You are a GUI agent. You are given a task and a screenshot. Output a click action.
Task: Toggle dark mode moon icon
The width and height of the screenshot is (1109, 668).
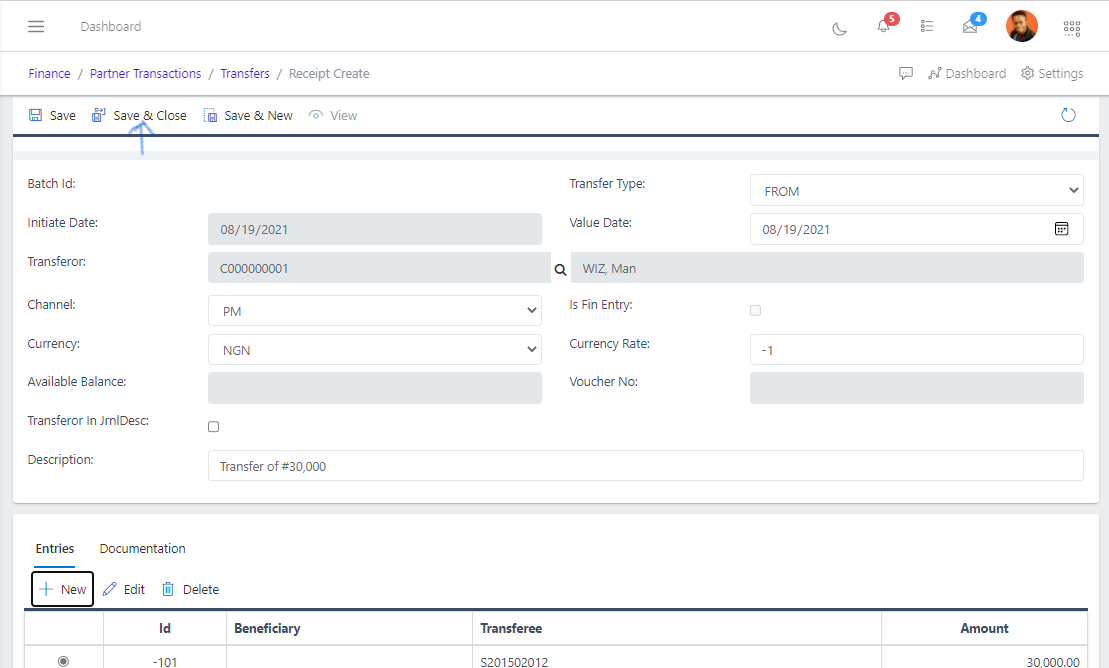[840, 28]
